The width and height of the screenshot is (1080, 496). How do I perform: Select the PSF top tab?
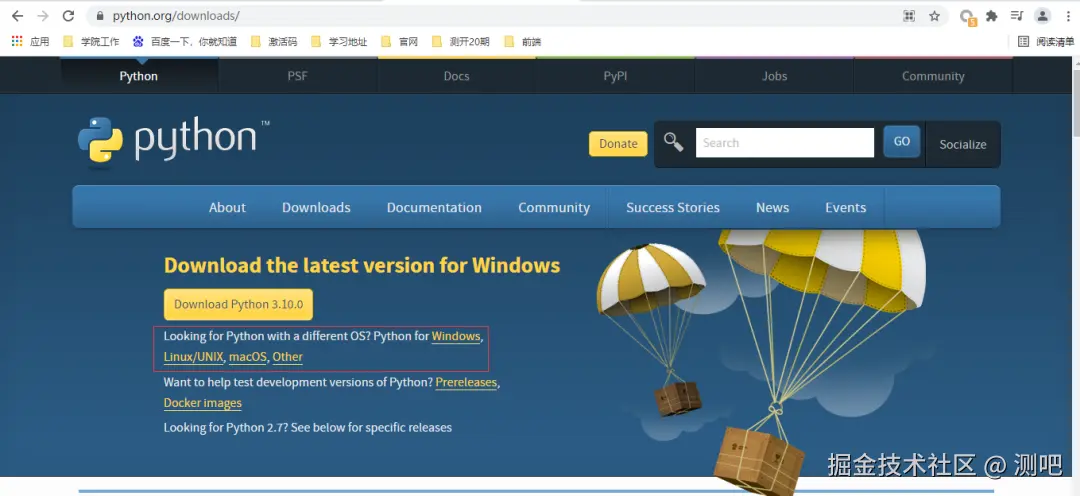[x=298, y=76]
